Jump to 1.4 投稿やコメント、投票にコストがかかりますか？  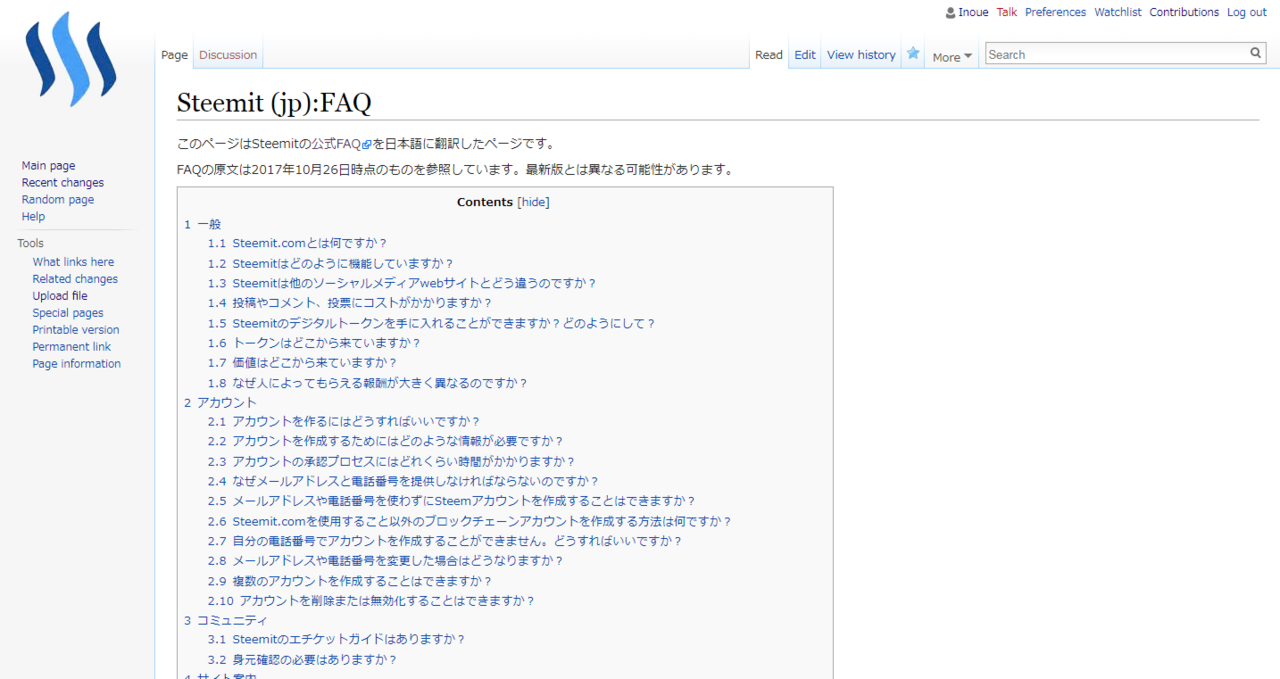tap(350, 303)
